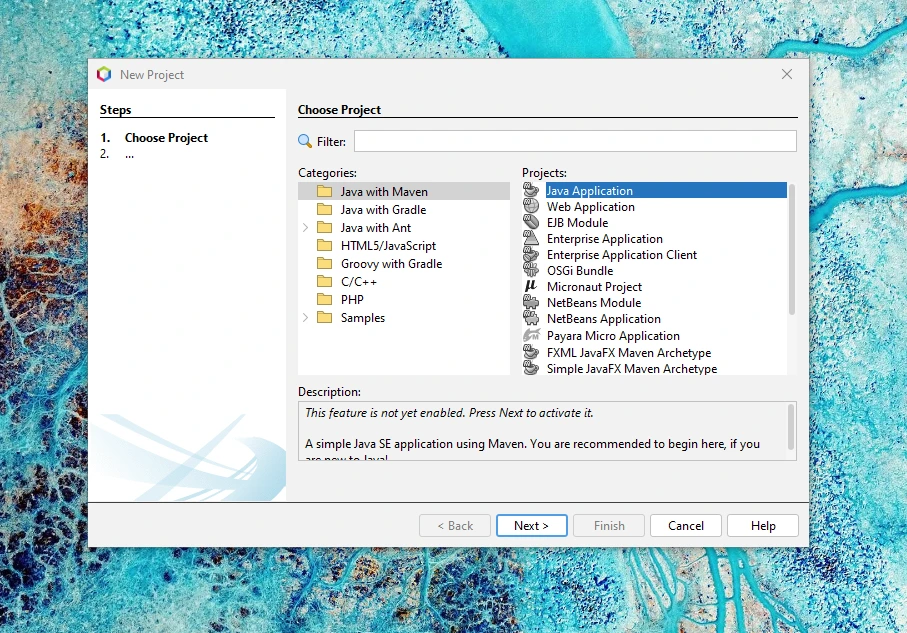The width and height of the screenshot is (907, 633).
Task: Click the HTML5/JavaScript folder icon
Action: coord(325,245)
